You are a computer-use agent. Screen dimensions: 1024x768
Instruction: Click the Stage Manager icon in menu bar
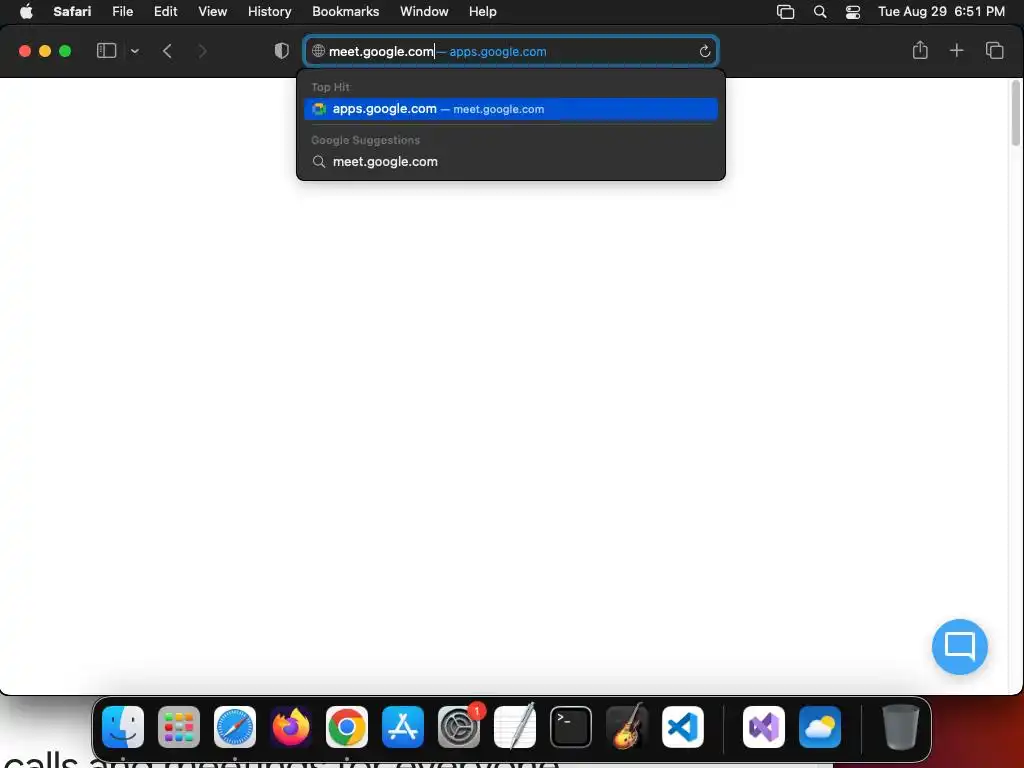[x=785, y=12]
